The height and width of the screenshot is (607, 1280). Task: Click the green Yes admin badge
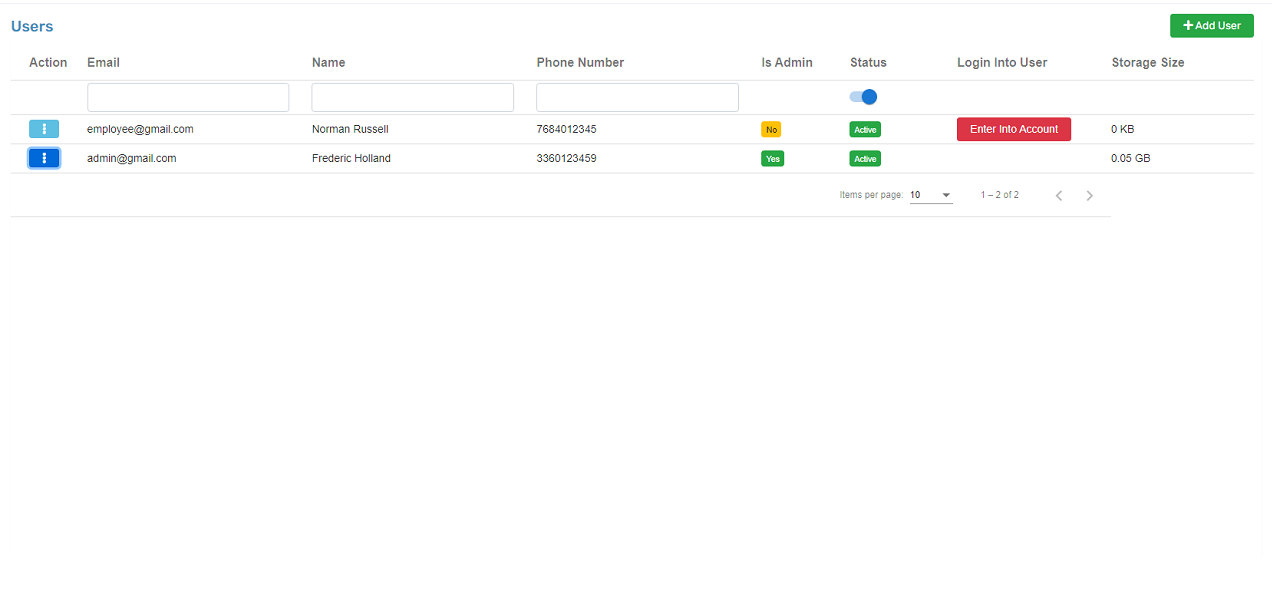[772, 159]
